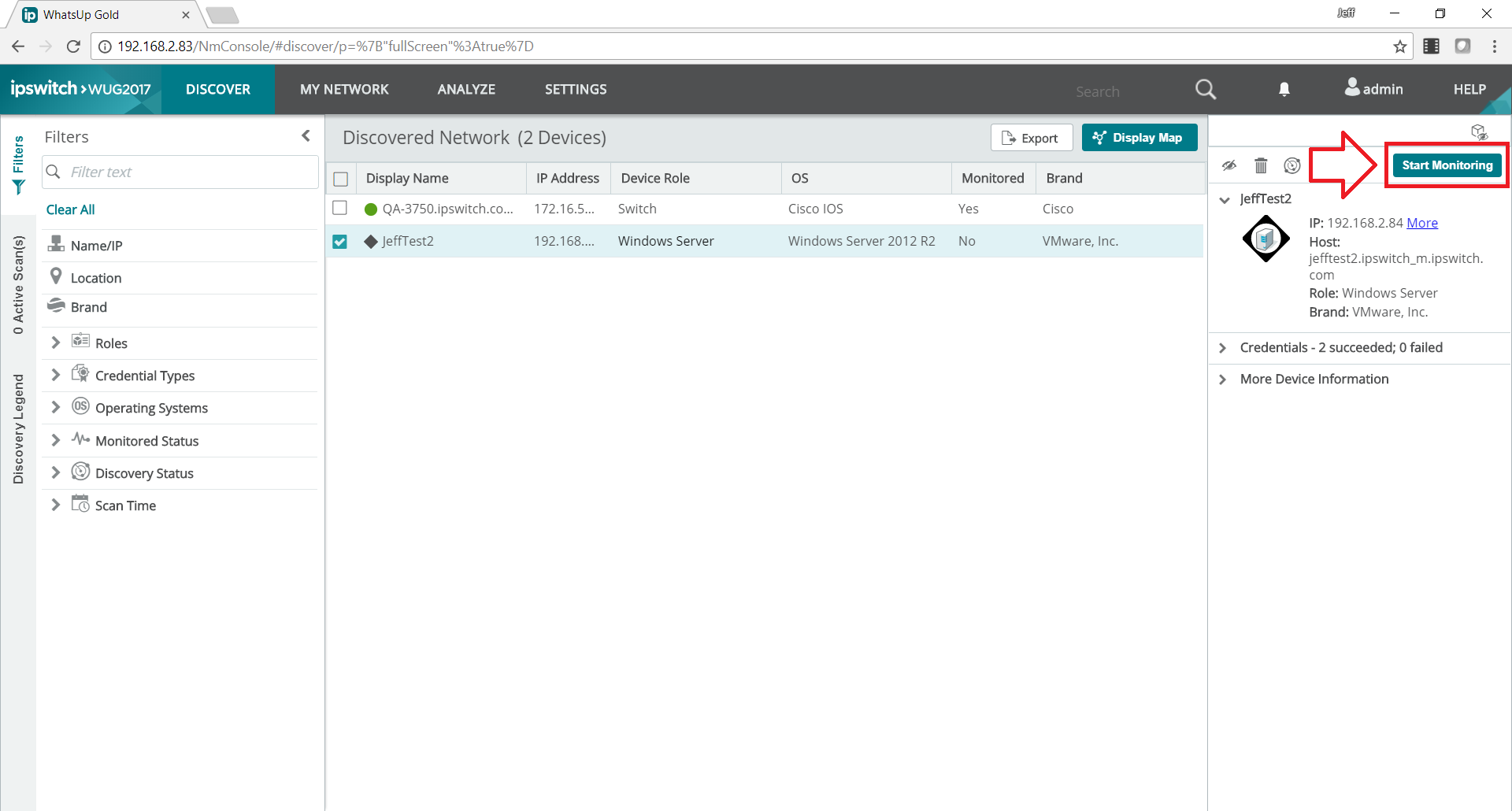Viewport: 1512px width, 811px height.
Task: Expand the Discovery Status filter
Action: tap(56, 472)
